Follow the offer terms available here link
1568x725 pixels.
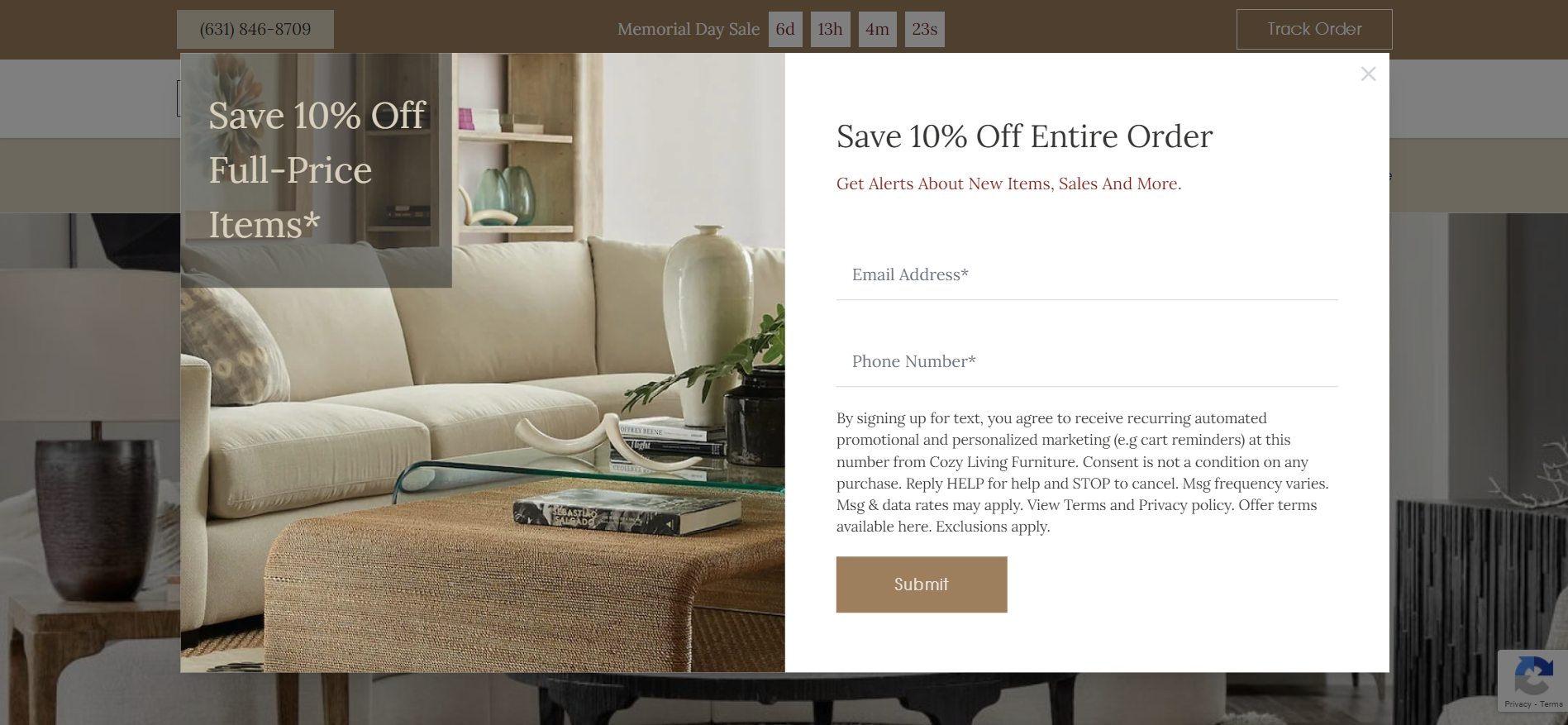(x=914, y=527)
